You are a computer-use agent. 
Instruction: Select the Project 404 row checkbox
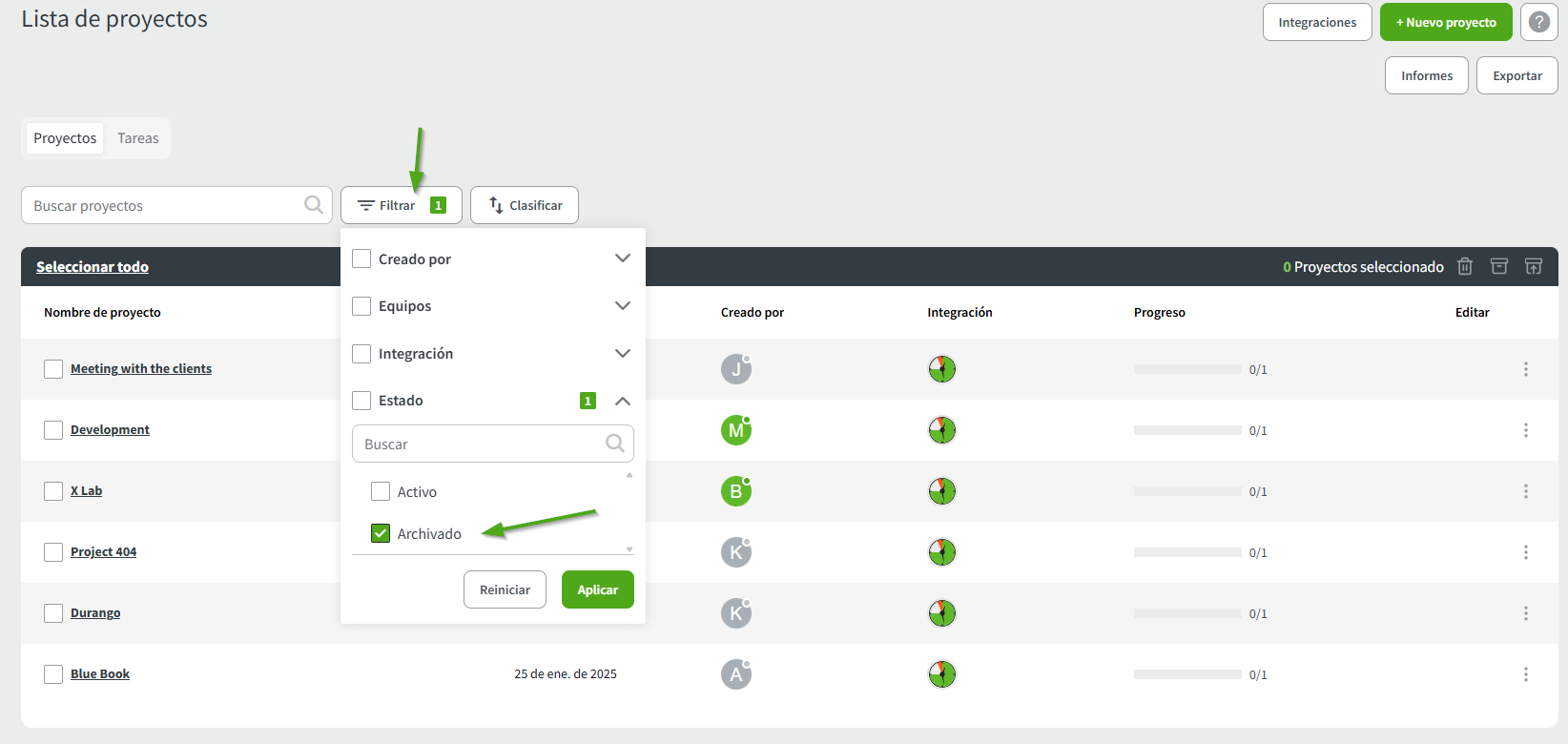(x=53, y=552)
